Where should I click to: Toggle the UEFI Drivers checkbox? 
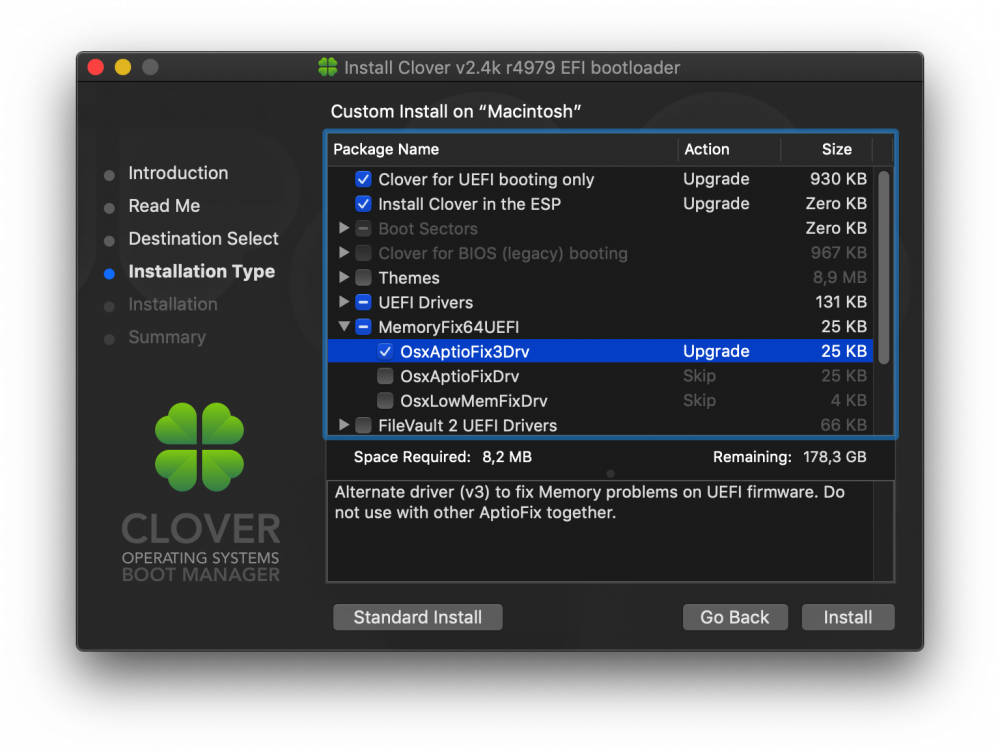(x=363, y=302)
